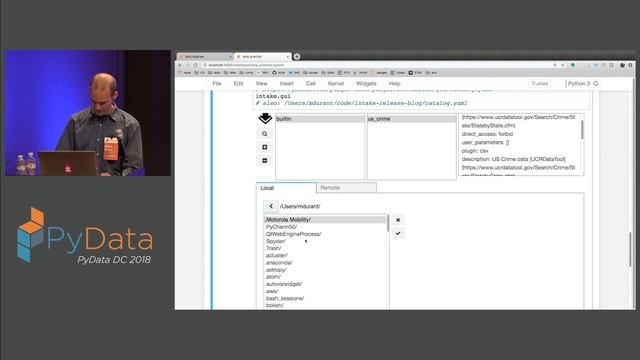The width and height of the screenshot is (640, 360).
Task: Select the .Trash/ folder
Action: pos(325,248)
